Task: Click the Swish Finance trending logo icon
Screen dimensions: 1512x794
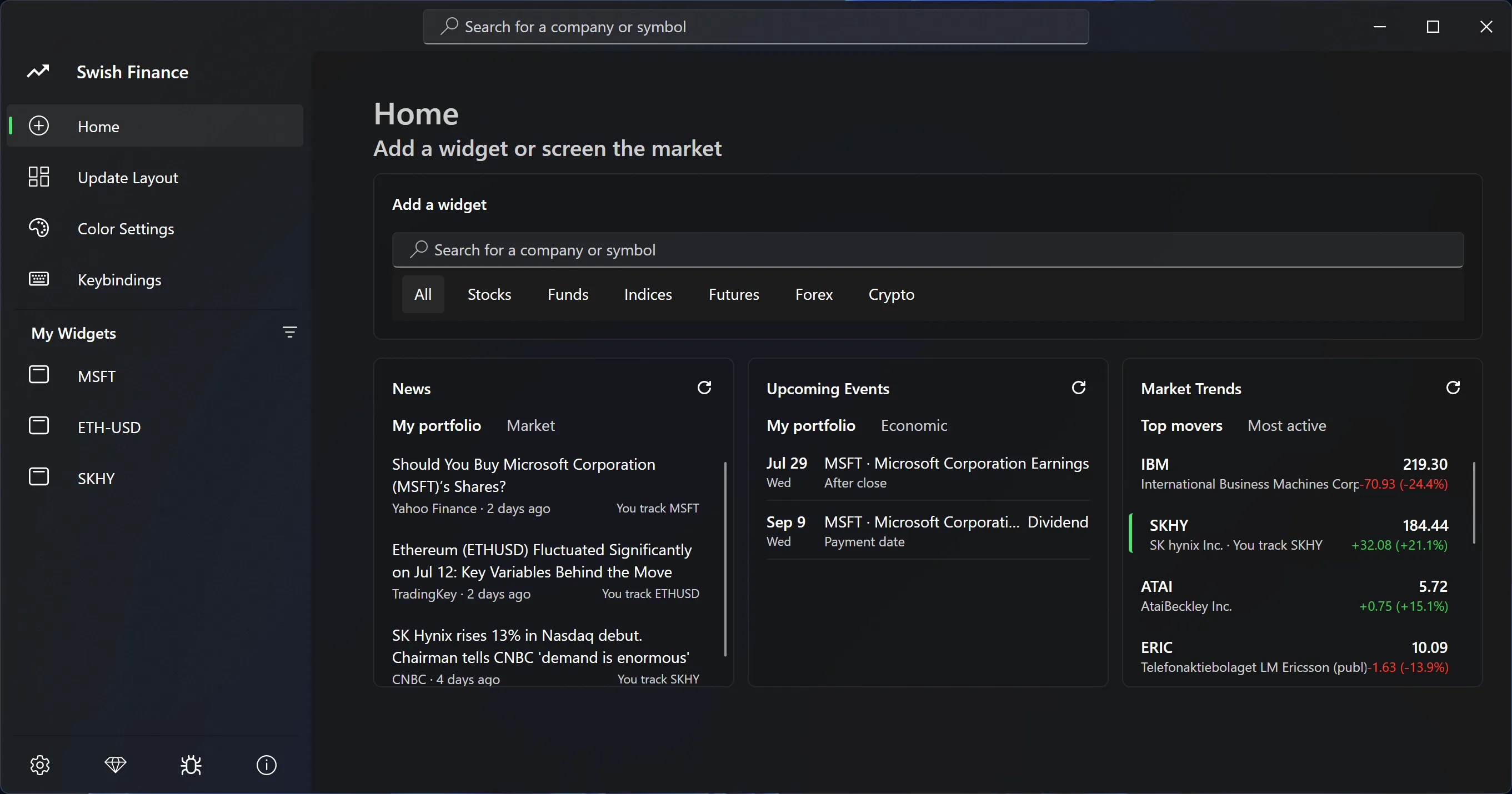Action: tap(38, 72)
